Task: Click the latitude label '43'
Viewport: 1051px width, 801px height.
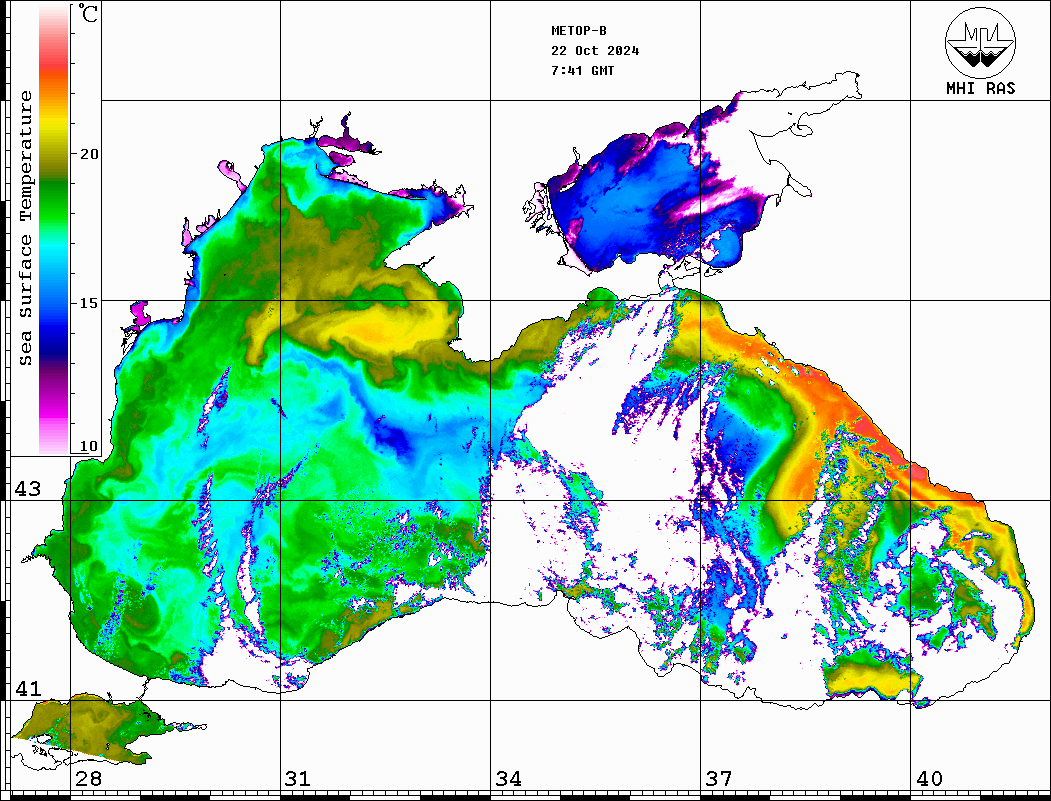Action: [x=28, y=489]
